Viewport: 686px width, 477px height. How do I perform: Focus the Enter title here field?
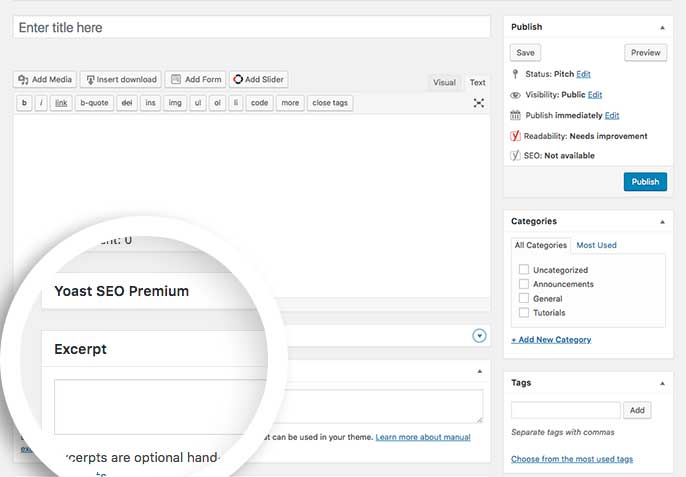click(252, 28)
